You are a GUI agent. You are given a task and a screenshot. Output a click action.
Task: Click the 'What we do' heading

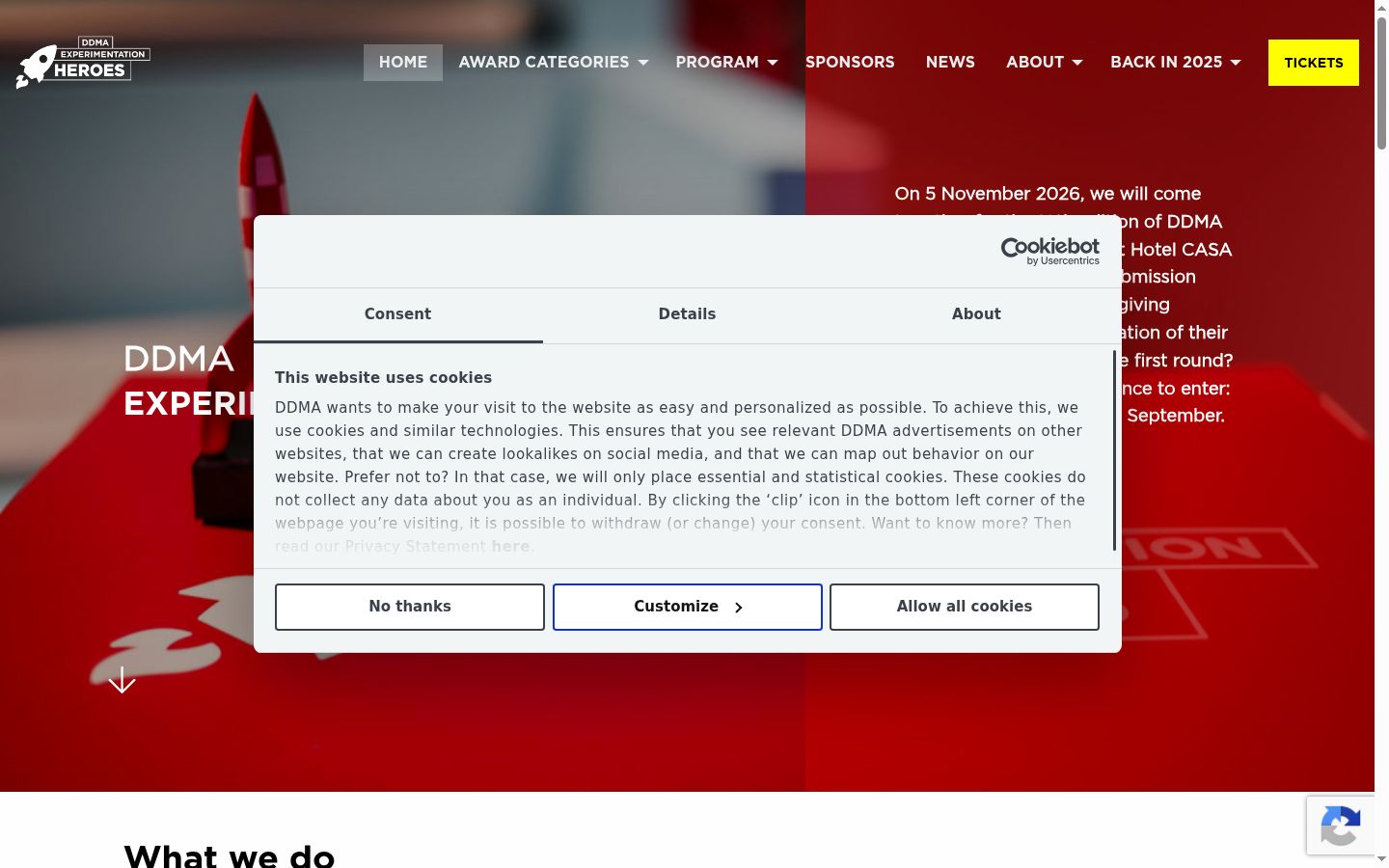pos(230,855)
